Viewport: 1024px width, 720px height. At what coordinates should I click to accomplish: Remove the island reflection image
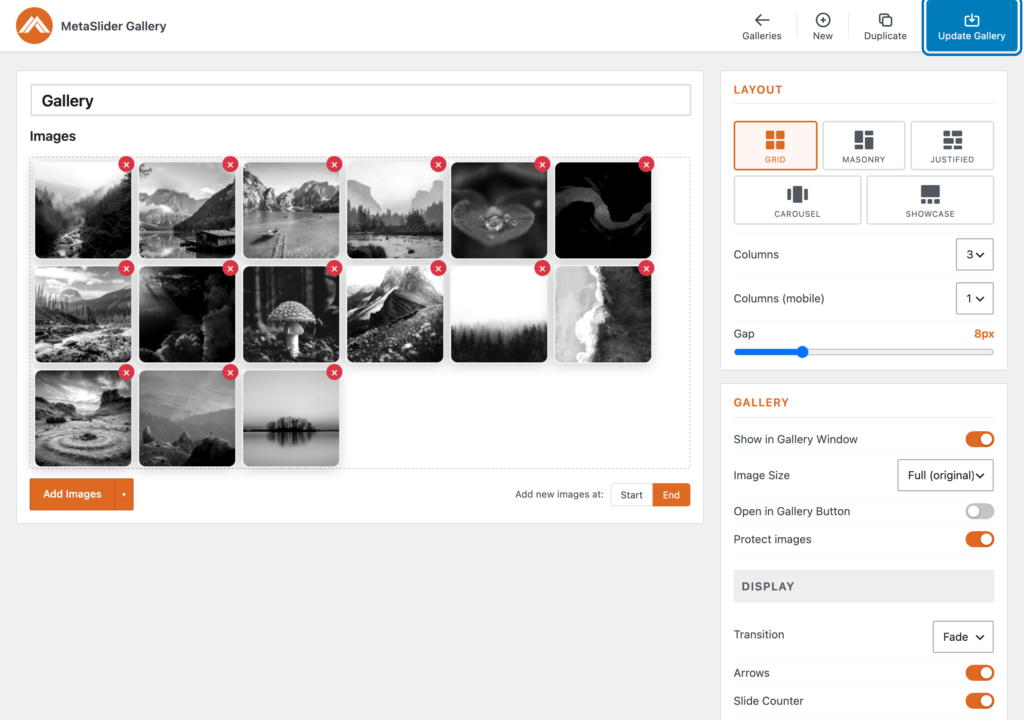(334, 372)
